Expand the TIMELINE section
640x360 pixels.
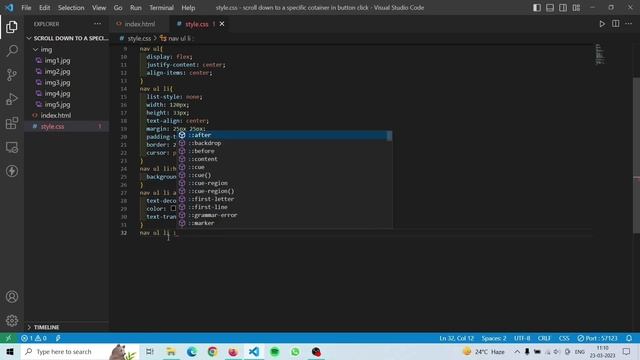67,327
